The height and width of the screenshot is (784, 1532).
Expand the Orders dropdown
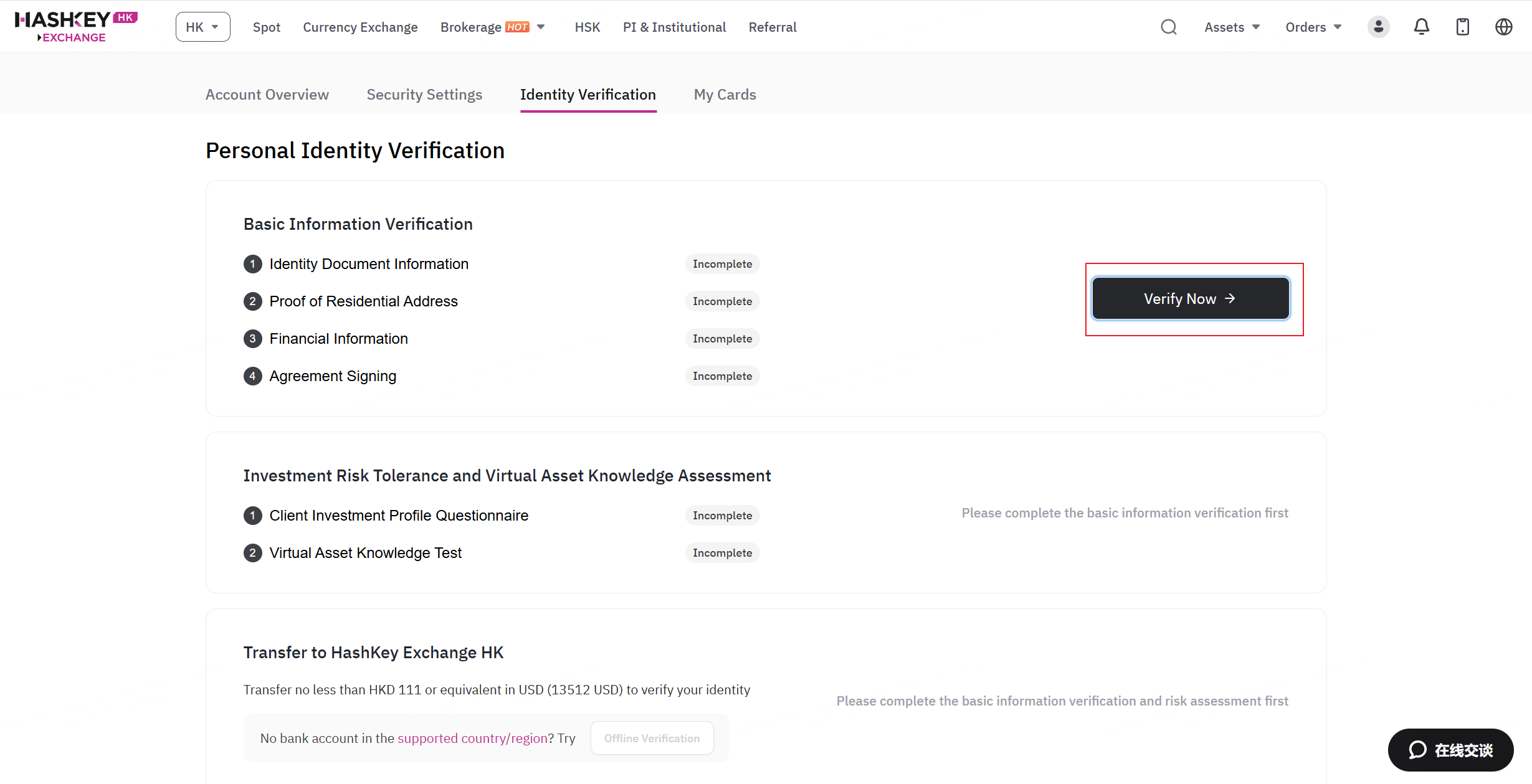(x=1313, y=27)
